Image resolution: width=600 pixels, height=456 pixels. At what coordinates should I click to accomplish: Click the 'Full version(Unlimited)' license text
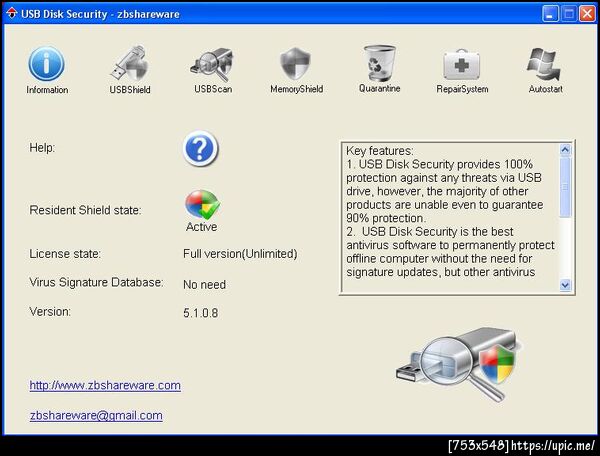tap(240, 254)
